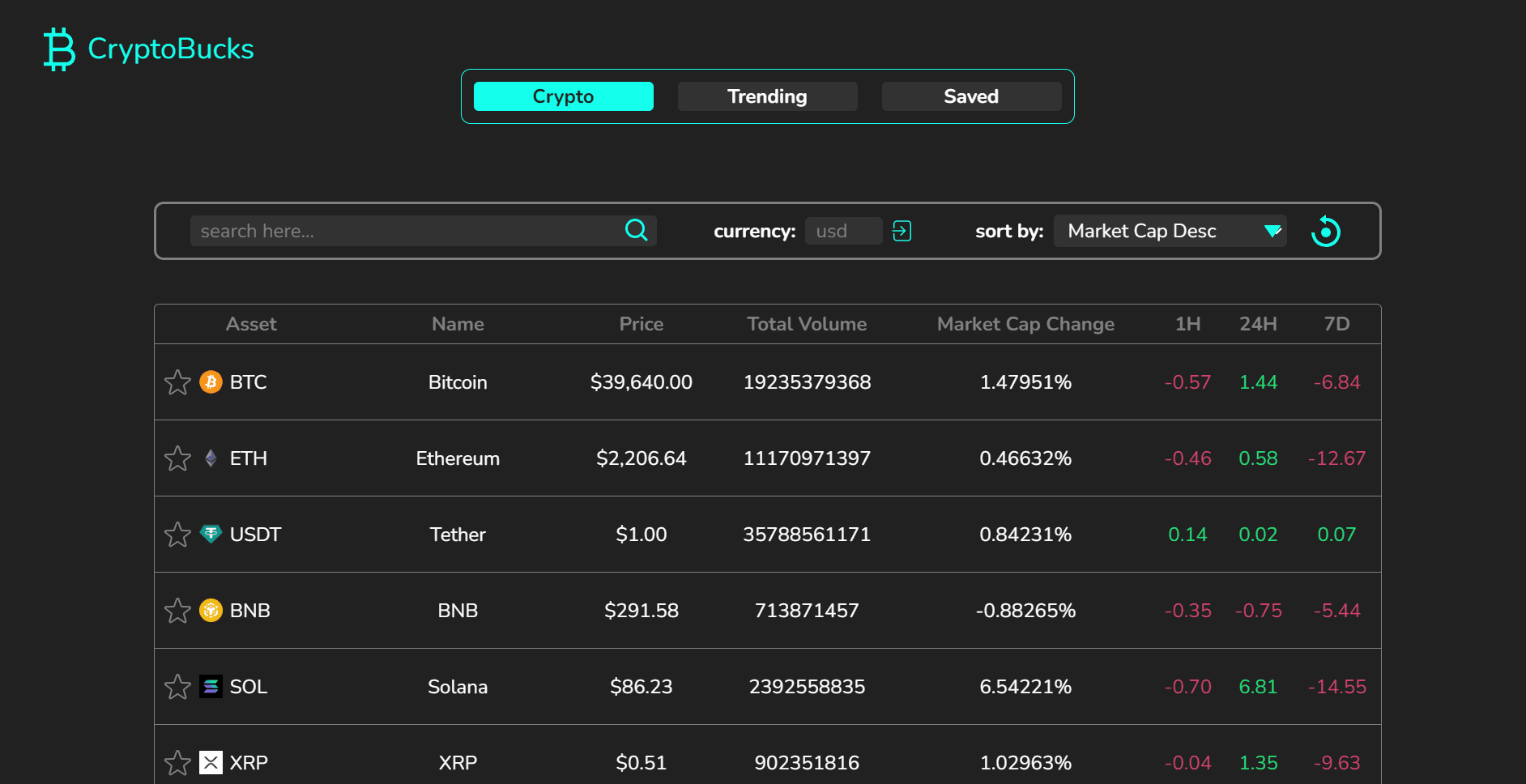Click the 24H column header
The width and height of the screenshot is (1526, 784).
point(1259,324)
